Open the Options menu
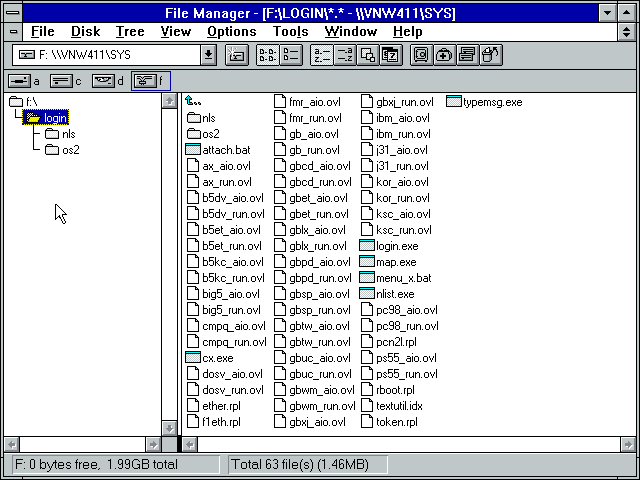 231,31
